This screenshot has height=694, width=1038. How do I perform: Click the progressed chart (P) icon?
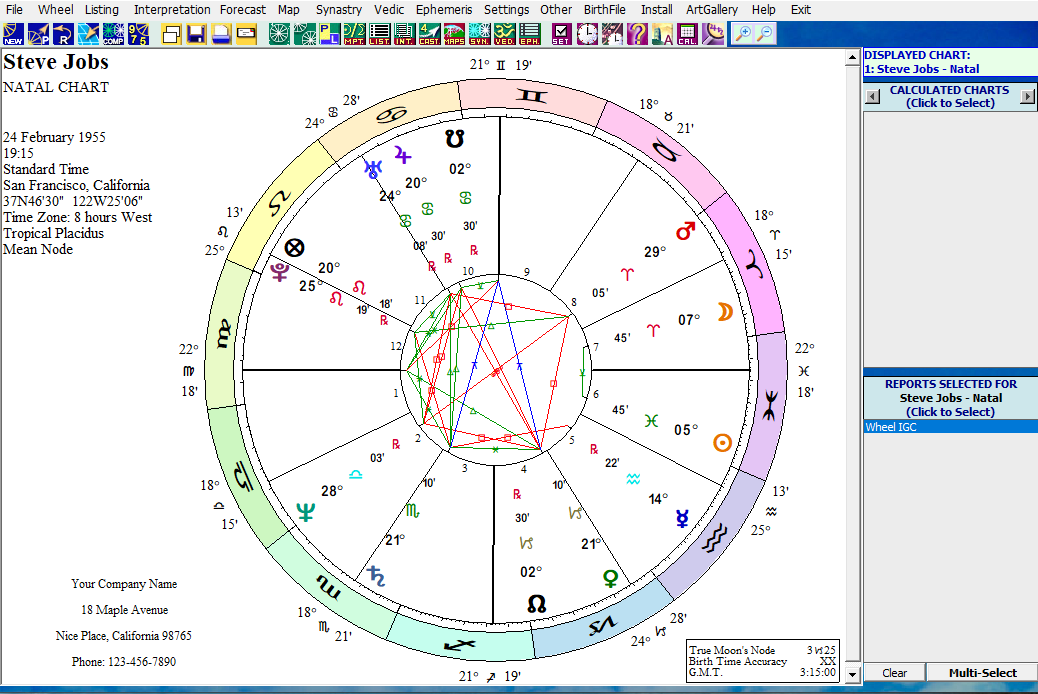coord(38,34)
